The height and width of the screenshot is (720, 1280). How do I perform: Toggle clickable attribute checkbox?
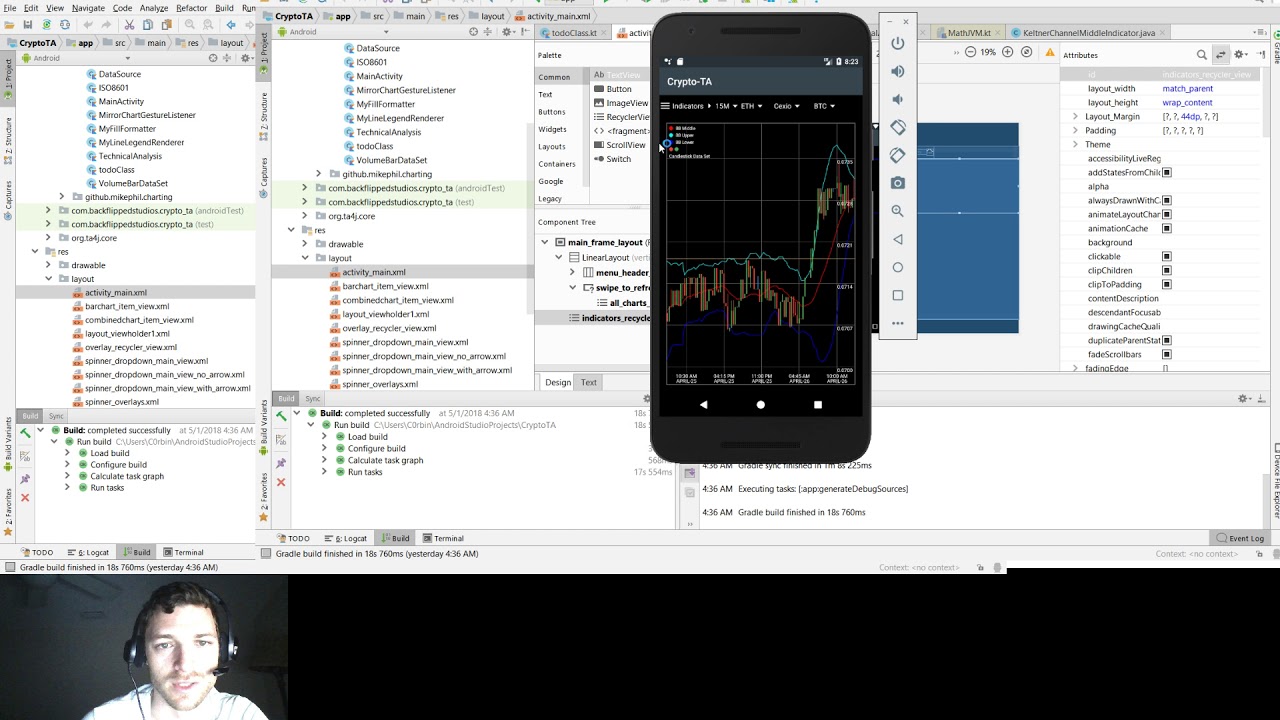1166,257
